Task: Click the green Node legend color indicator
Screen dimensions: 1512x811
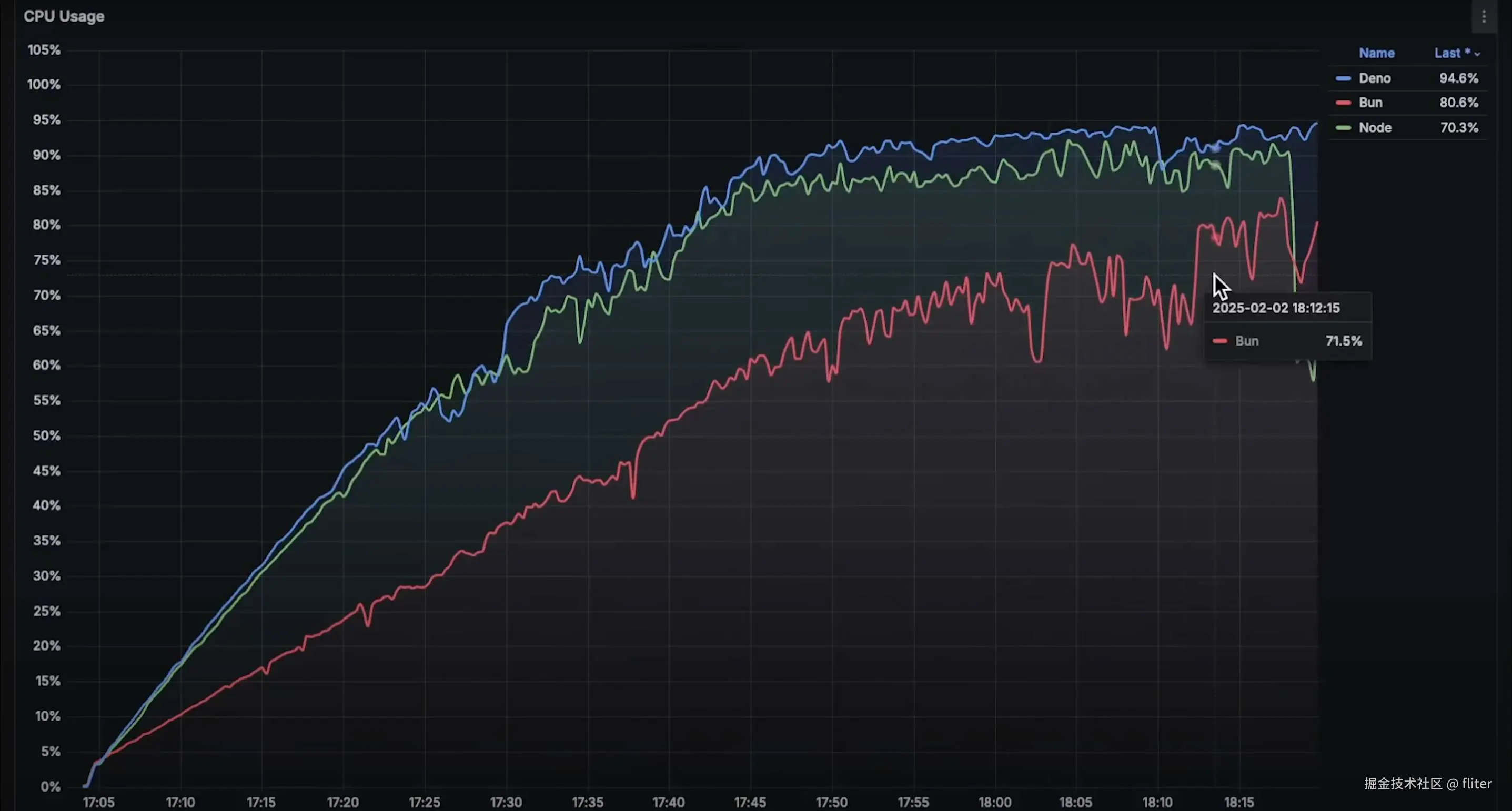Action: 1343,127
